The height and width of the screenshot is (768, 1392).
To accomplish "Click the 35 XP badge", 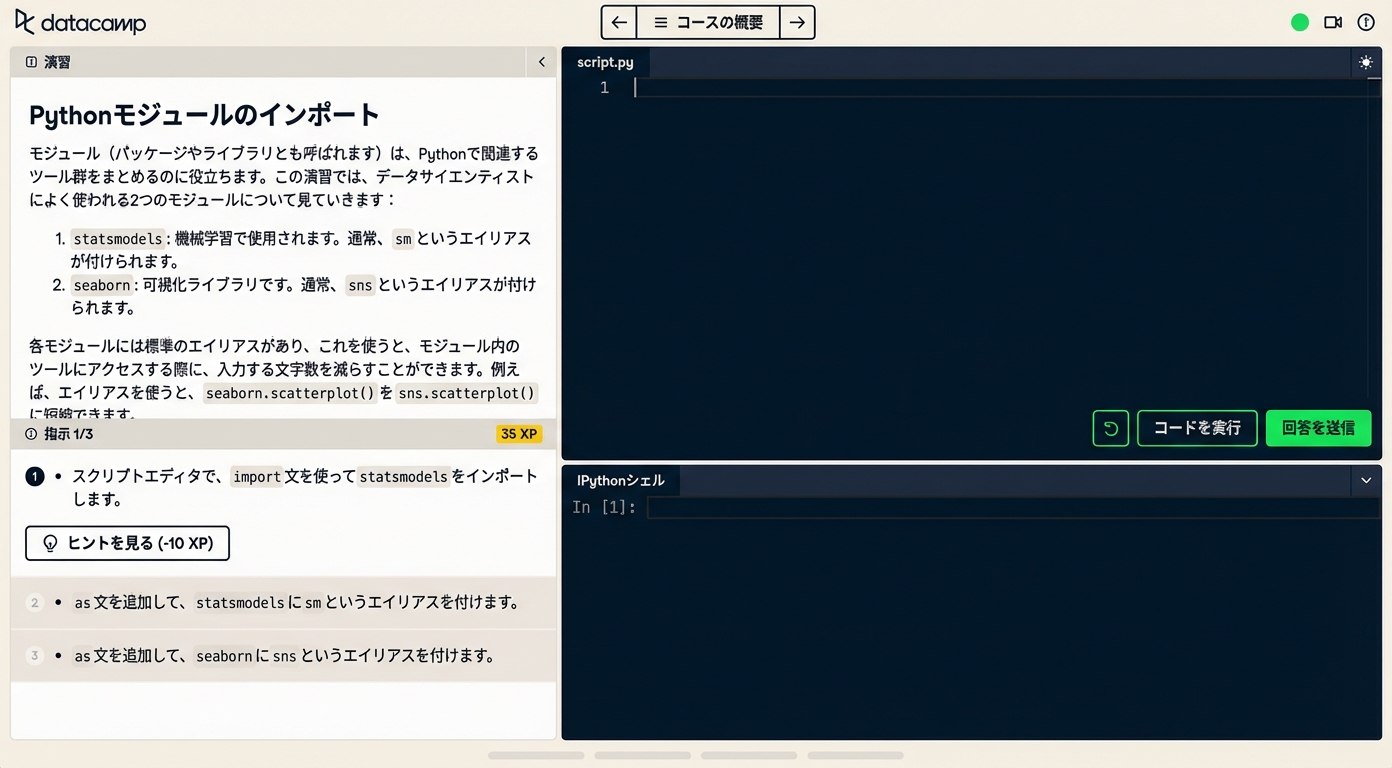I will point(519,434).
